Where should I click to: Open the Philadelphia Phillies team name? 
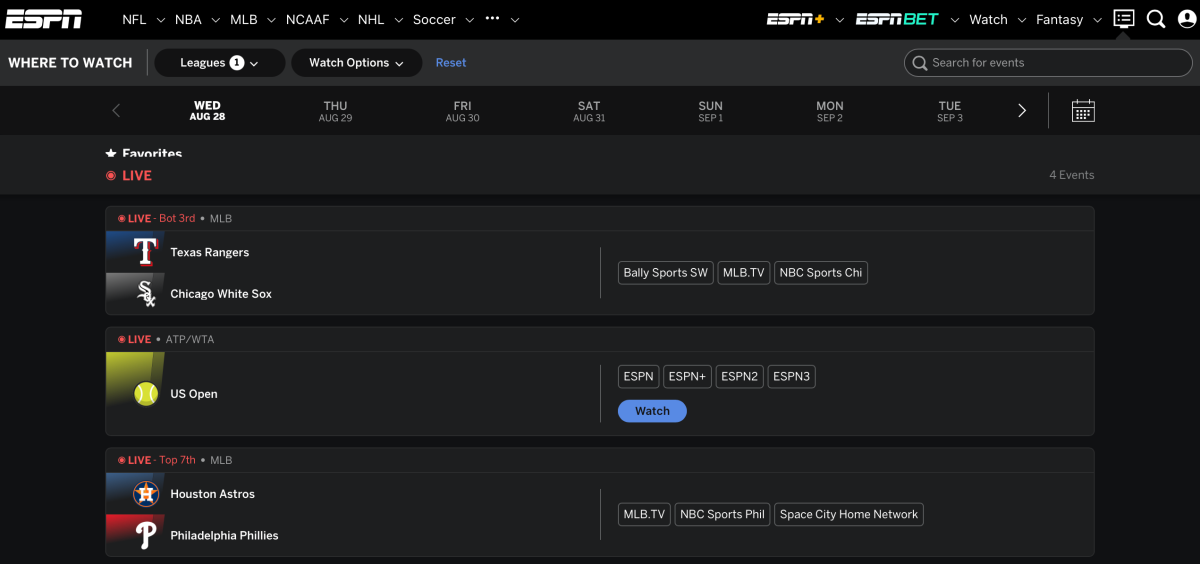(x=224, y=535)
